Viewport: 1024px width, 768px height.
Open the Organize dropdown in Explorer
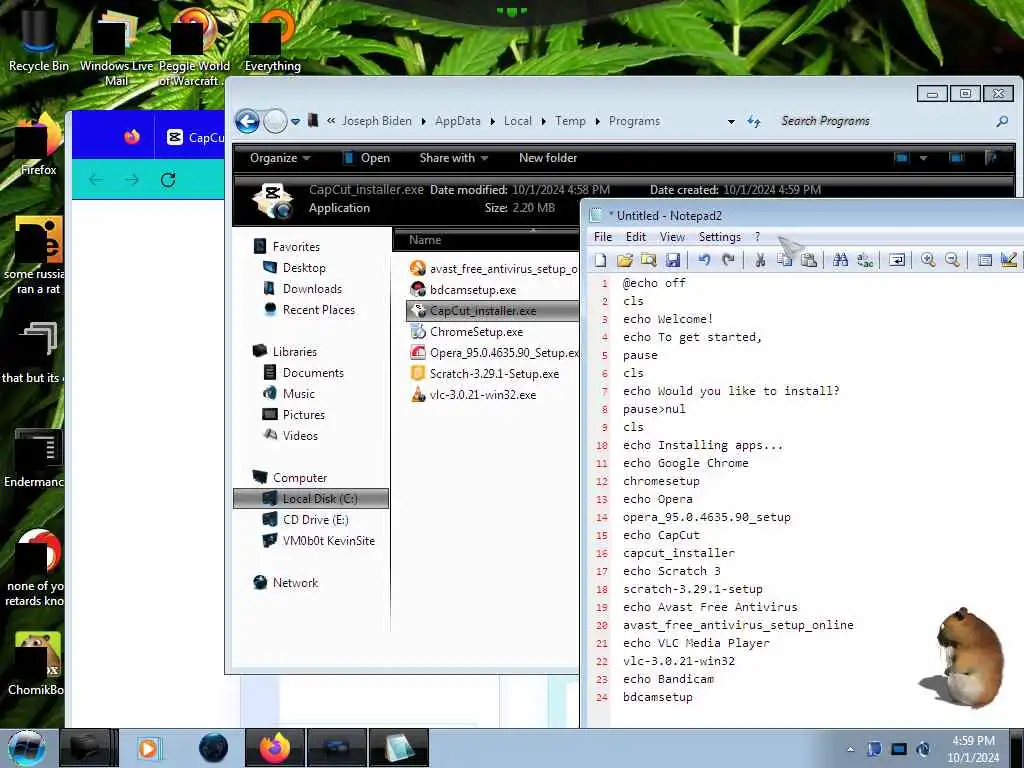click(280, 158)
